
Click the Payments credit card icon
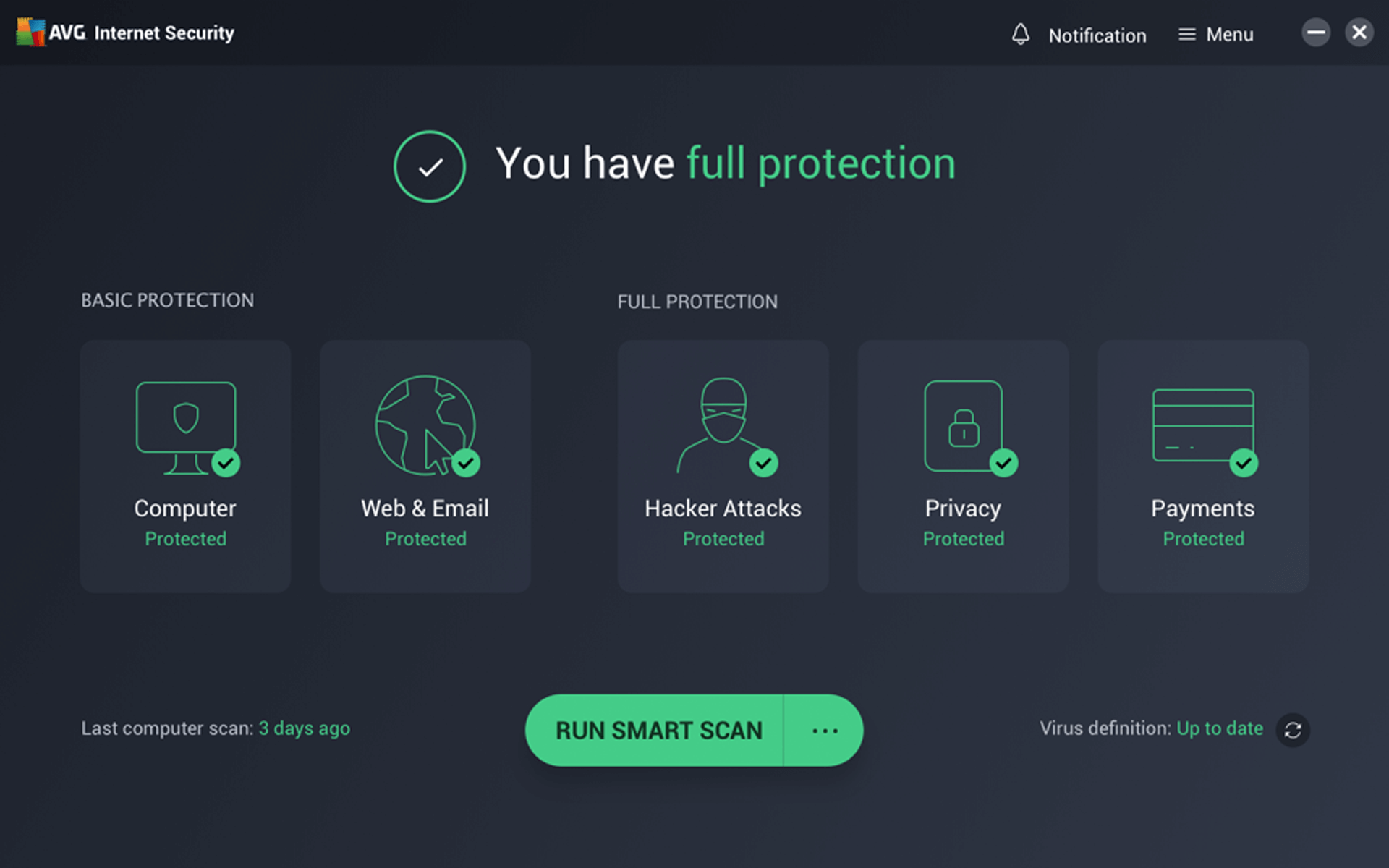point(1203,425)
